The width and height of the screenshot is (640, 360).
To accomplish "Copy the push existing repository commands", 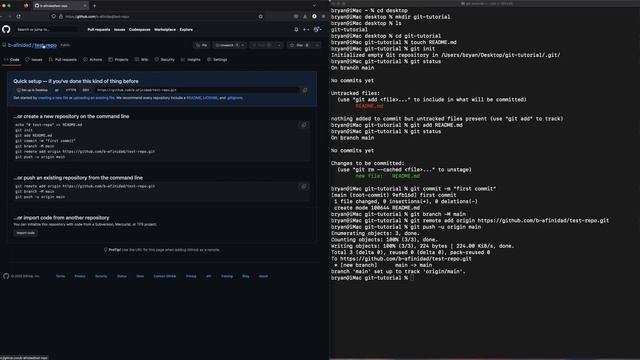I will coord(304,187).
